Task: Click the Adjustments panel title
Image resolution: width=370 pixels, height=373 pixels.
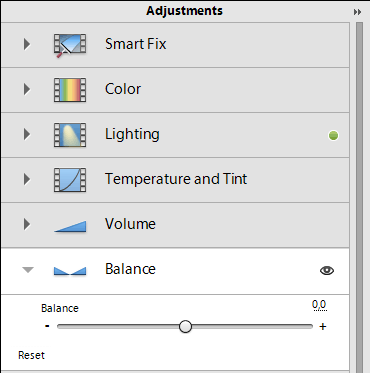Action: point(184,11)
